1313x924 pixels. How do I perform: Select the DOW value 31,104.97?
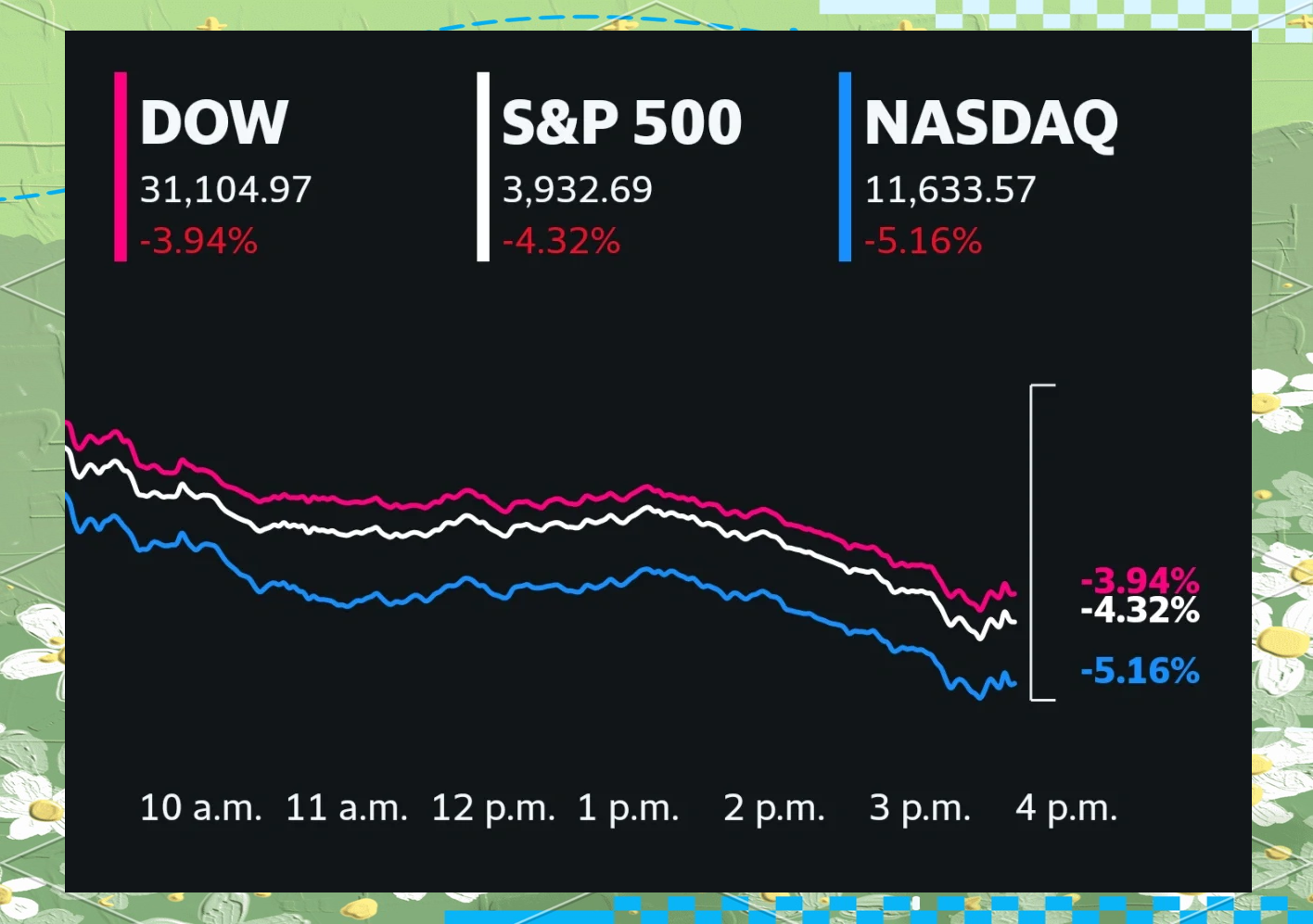(x=225, y=190)
